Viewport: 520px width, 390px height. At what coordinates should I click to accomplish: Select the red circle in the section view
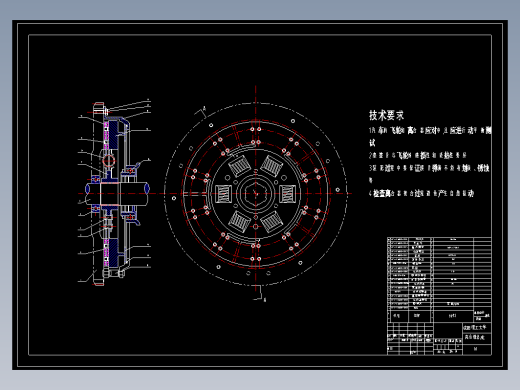(x=108, y=160)
